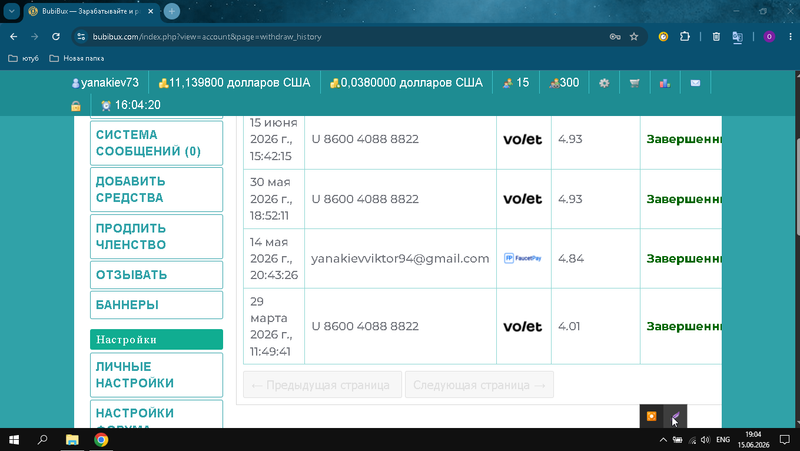Open the password key icon in address bar

click(x=615, y=37)
